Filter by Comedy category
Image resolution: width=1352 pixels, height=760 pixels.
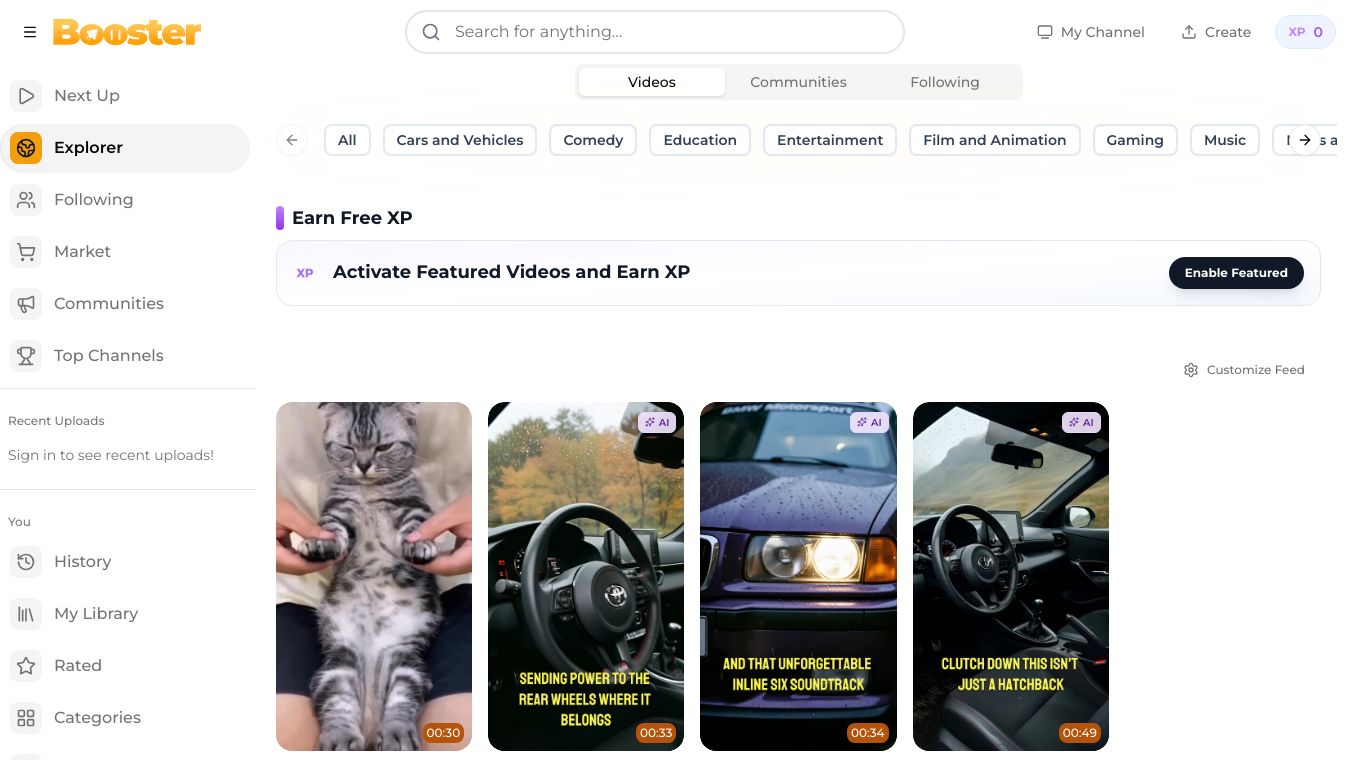click(593, 140)
